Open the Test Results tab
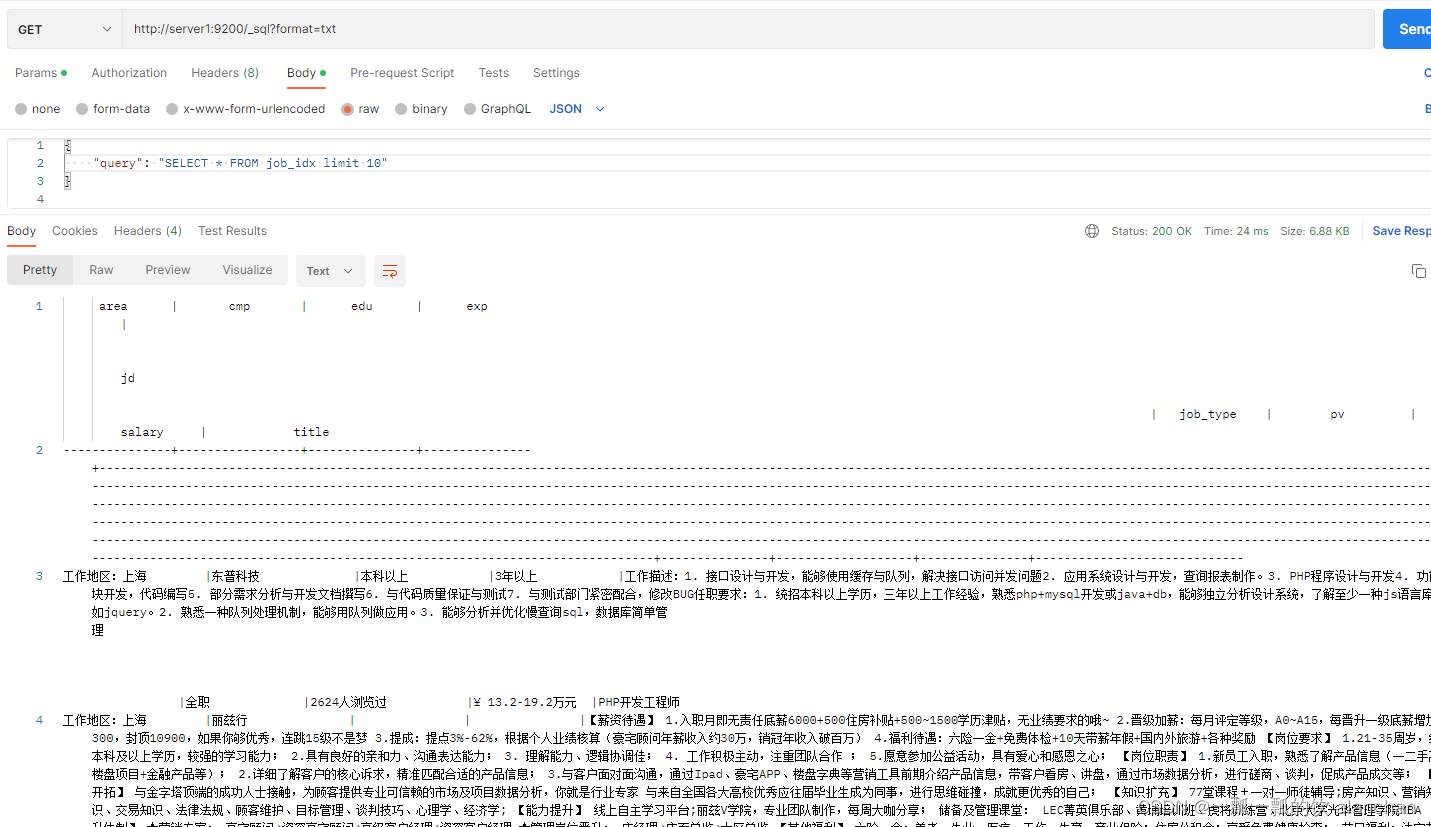Image resolution: width=1431 pixels, height=827 pixels. click(232, 231)
